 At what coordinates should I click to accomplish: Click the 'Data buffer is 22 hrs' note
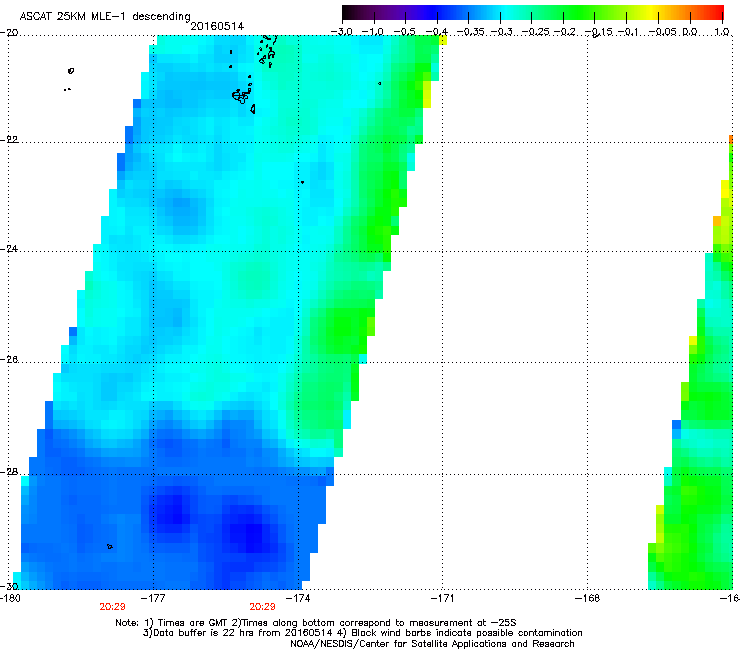pyautogui.click(x=362, y=633)
